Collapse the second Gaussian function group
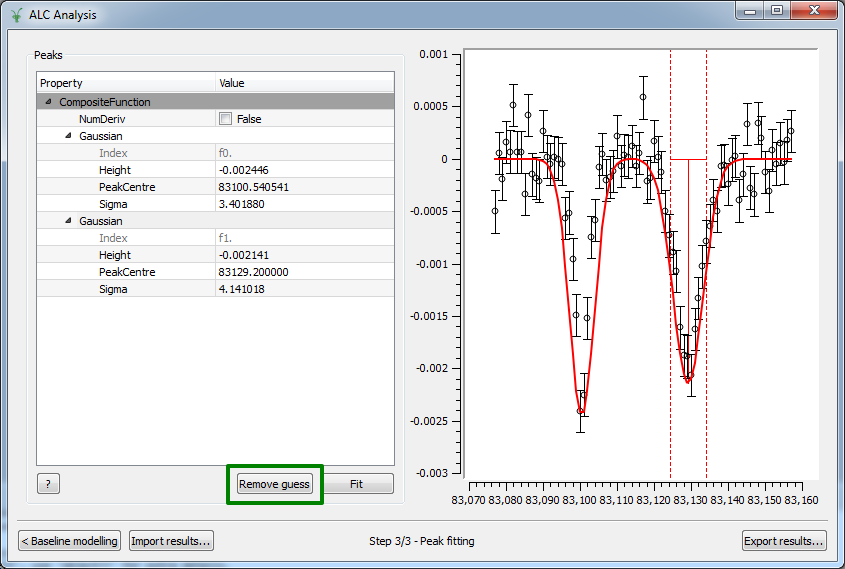845x569 pixels. [68, 221]
